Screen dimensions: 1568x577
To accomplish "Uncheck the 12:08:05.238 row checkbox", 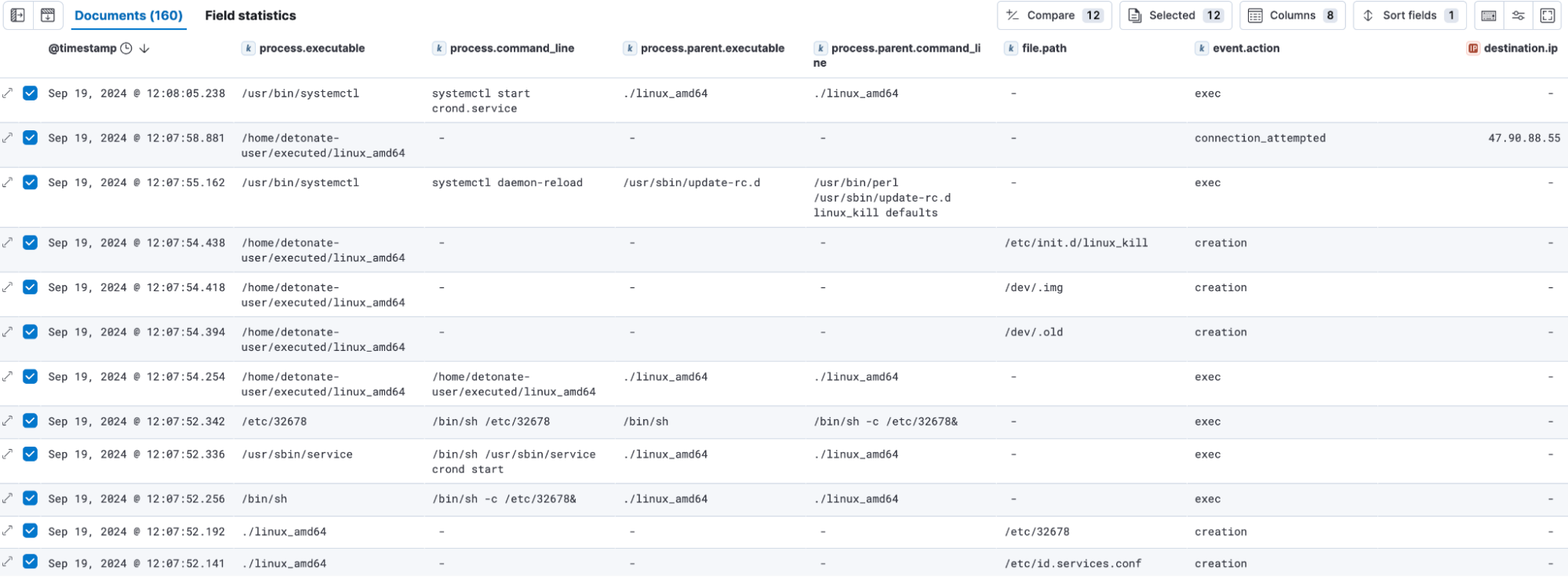I will 31,93.
